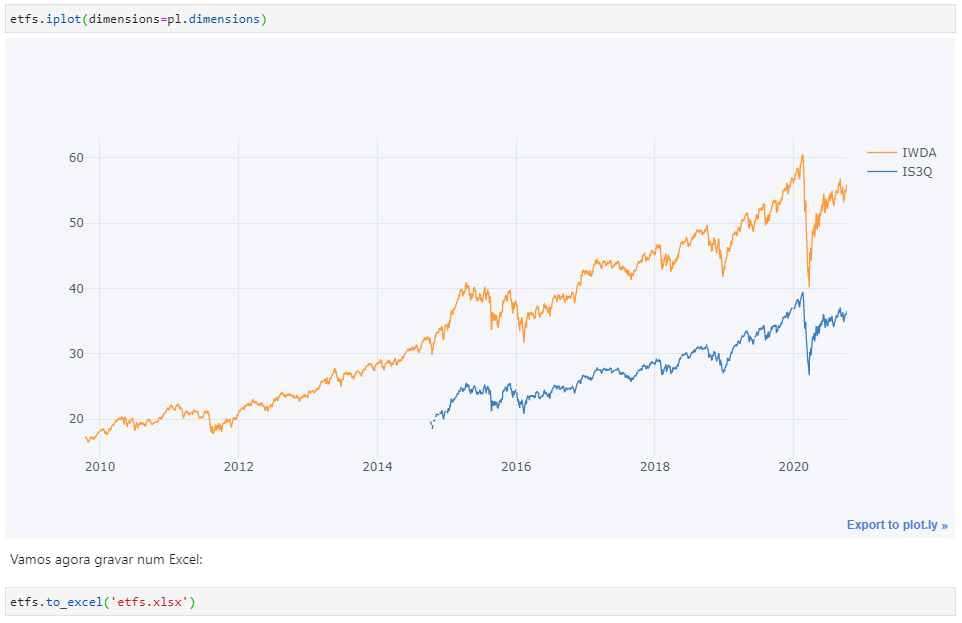Click the 'etfs.xlsx' filename string
This screenshot has width=962, height=623.
(155, 602)
